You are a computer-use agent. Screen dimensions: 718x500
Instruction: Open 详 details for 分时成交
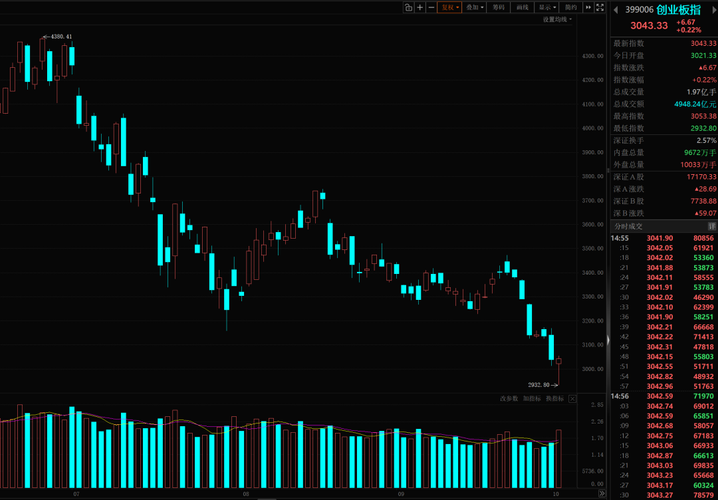tap(711, 226)
